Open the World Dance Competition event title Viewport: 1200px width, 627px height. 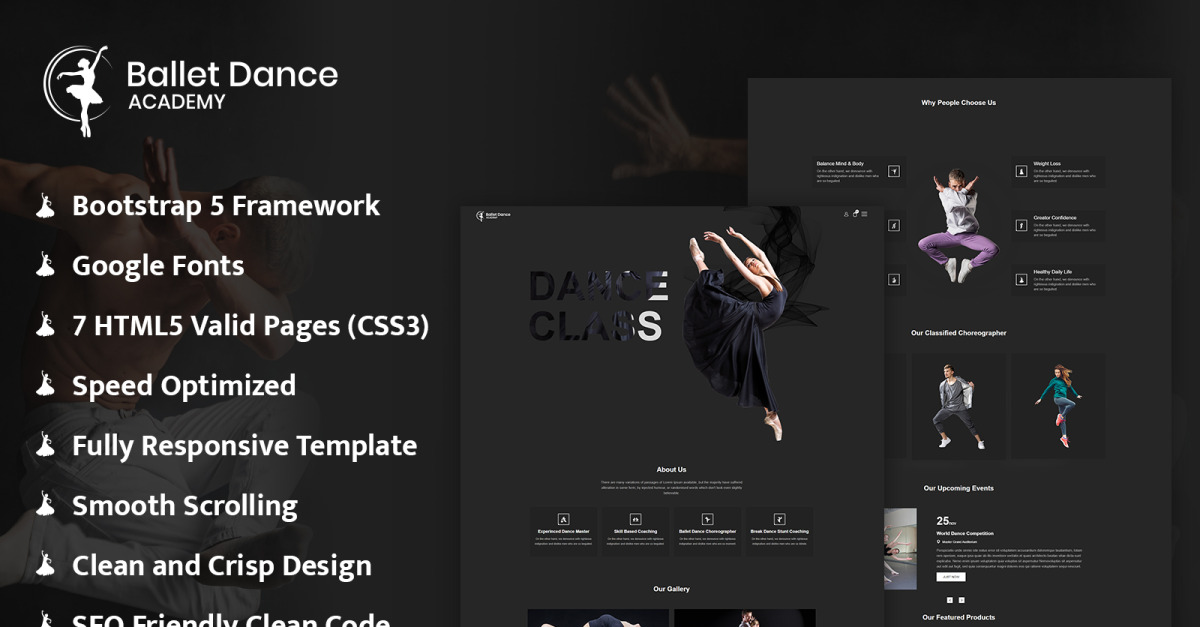click(965, 534)
